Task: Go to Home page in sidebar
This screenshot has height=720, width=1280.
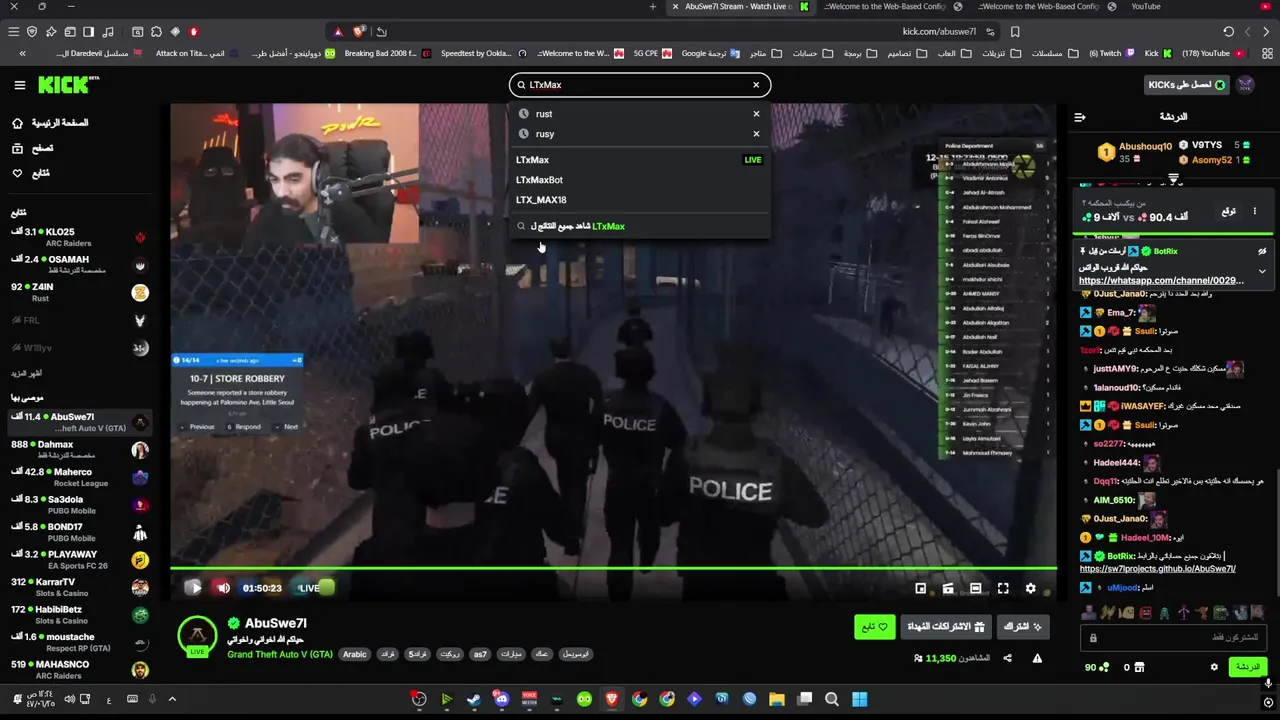Action: tap(50, 123)
